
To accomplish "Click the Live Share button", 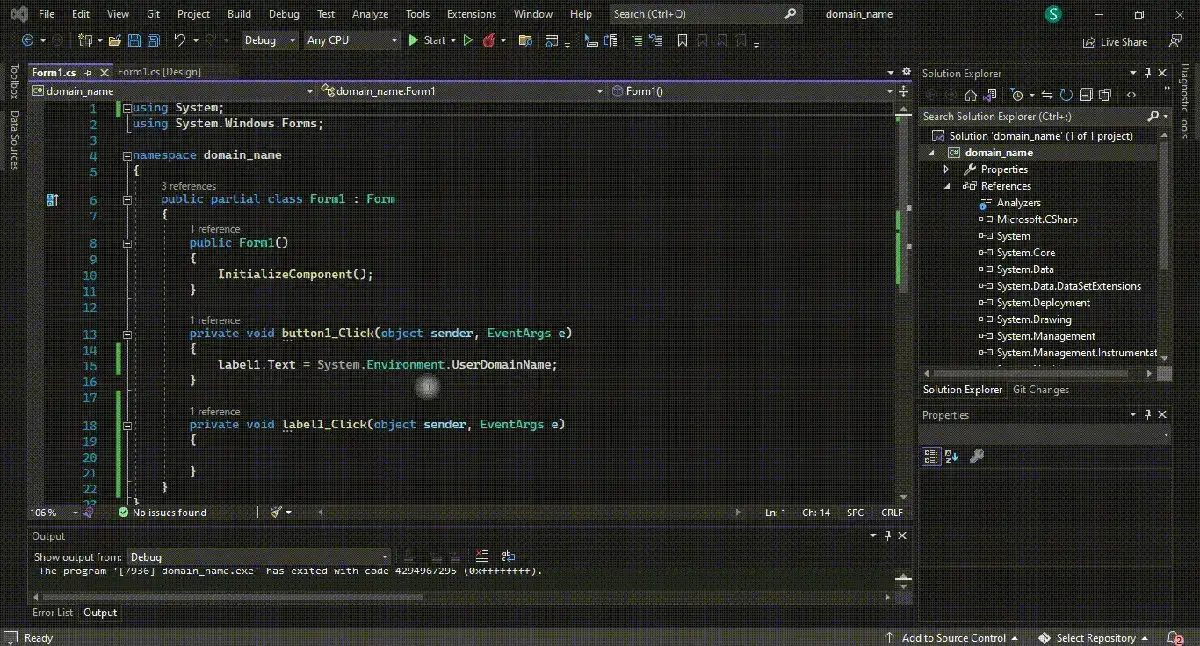I will click(1115, 42).
